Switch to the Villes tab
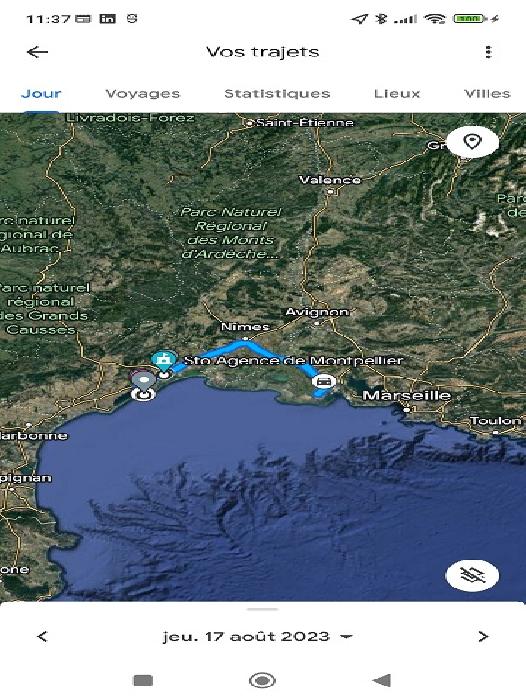Screen dimensions: 526x700 [487, 94]
